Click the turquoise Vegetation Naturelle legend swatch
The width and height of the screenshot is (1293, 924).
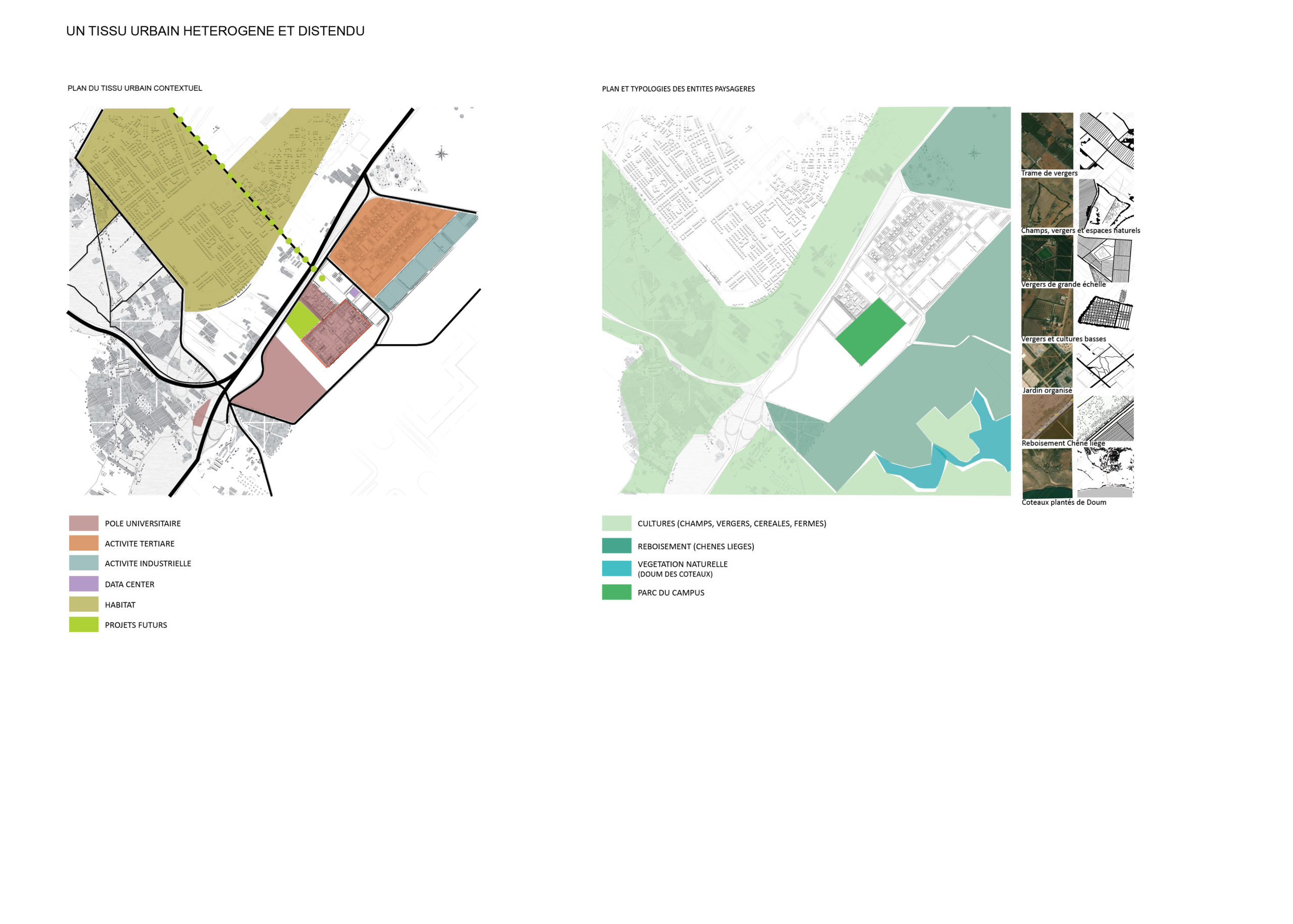point(617,568)
